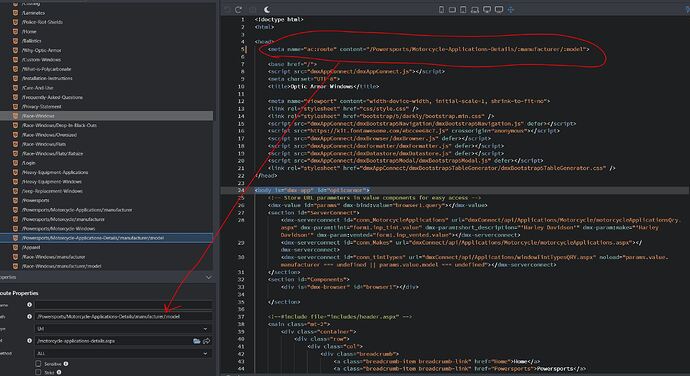Open the route Type dropdown
The height and width of the screenshot is (376, 690).
123,328
